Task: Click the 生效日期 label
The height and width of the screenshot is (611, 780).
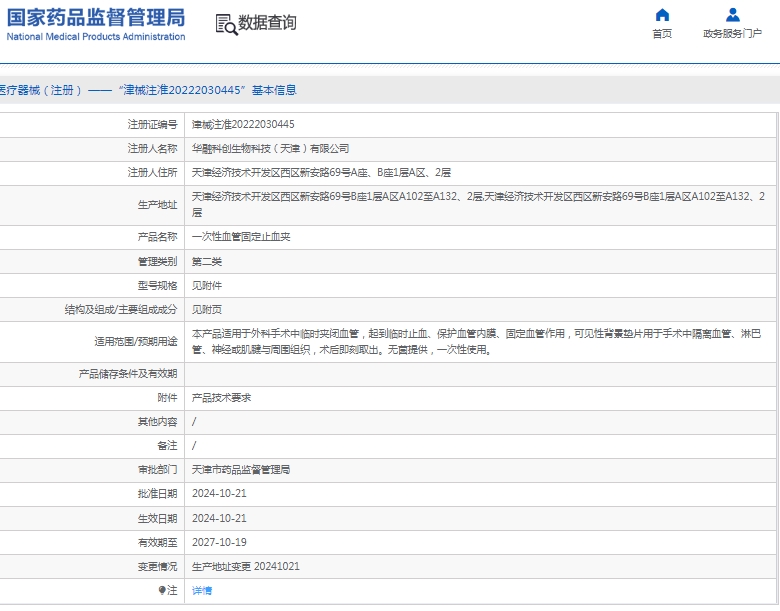Action: tap(157, 518)
